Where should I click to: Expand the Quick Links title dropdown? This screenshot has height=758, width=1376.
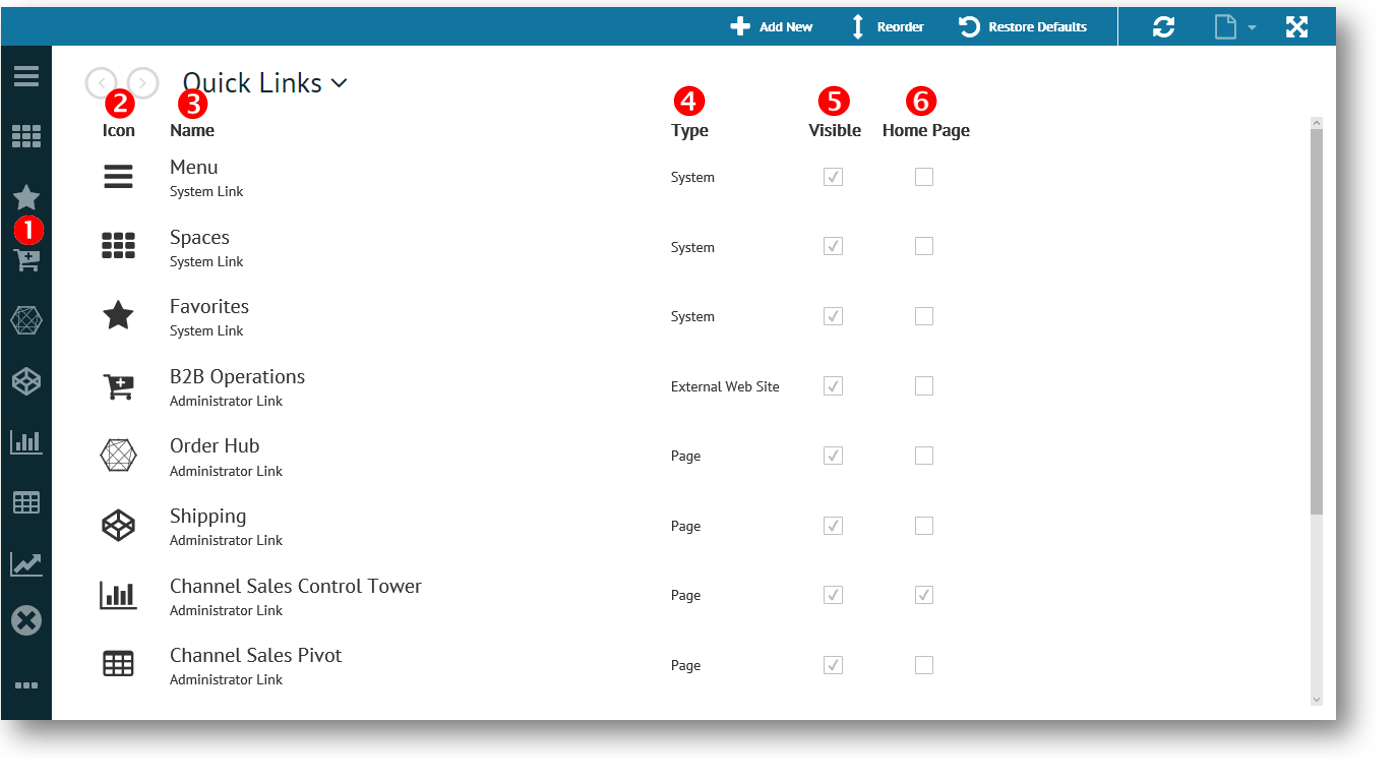[x=339, y=83]
